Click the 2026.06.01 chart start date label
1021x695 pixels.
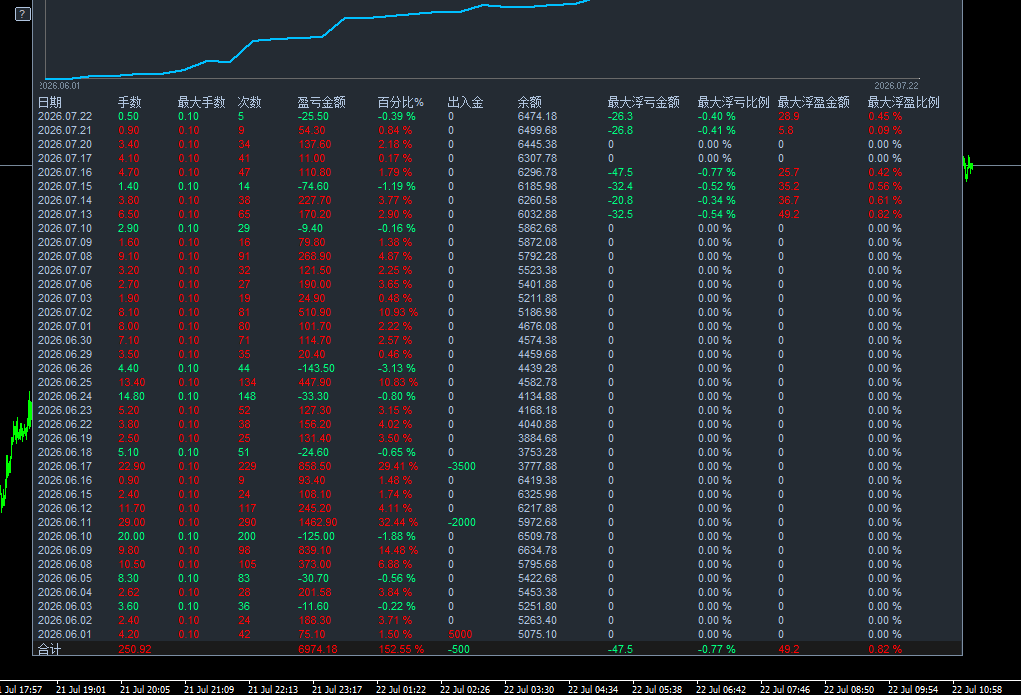pyautogui.click(x=60, y=86)
